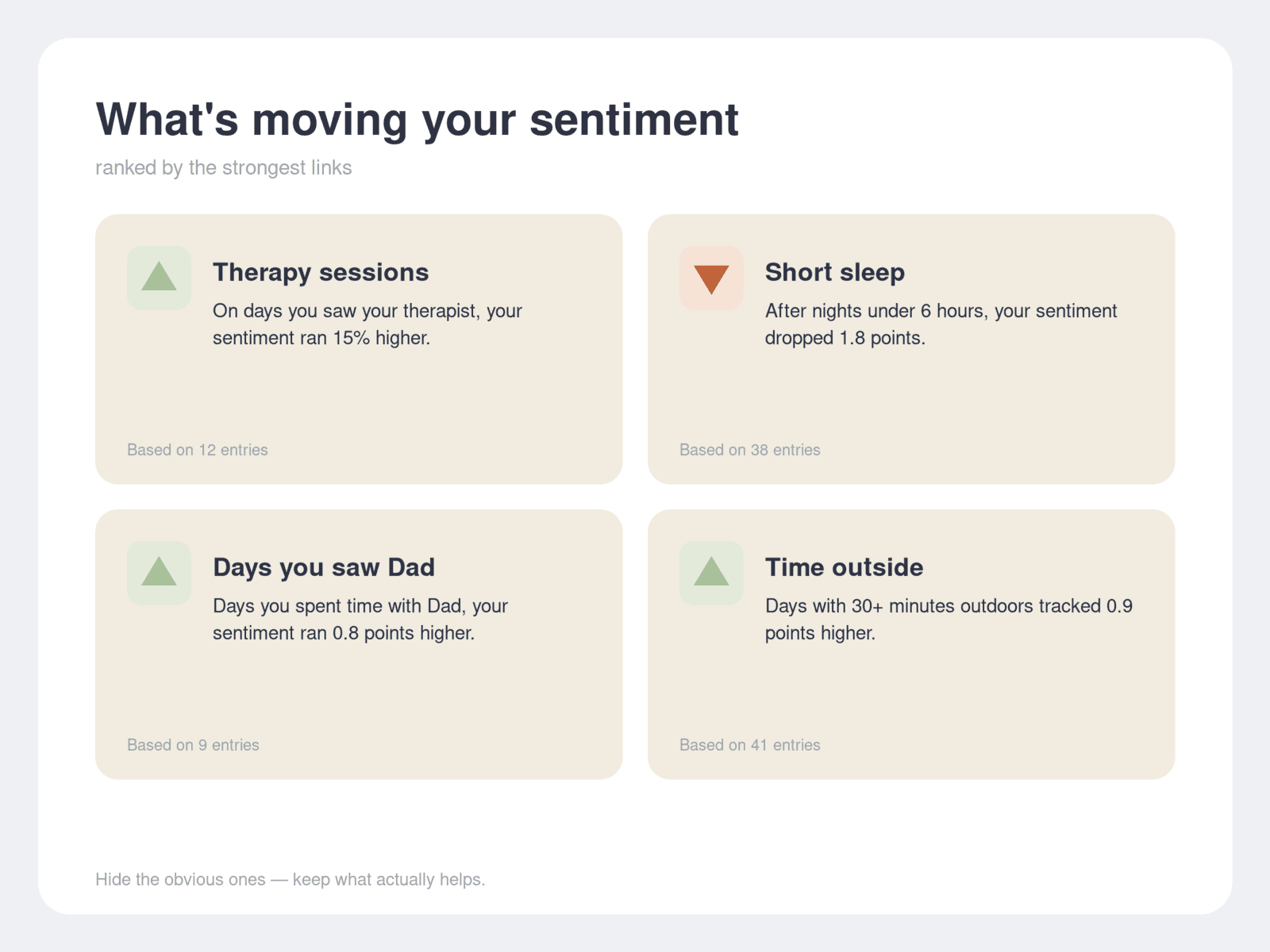Open the Therapy sessions card title

pyautogui.click(x=321, y=272)
